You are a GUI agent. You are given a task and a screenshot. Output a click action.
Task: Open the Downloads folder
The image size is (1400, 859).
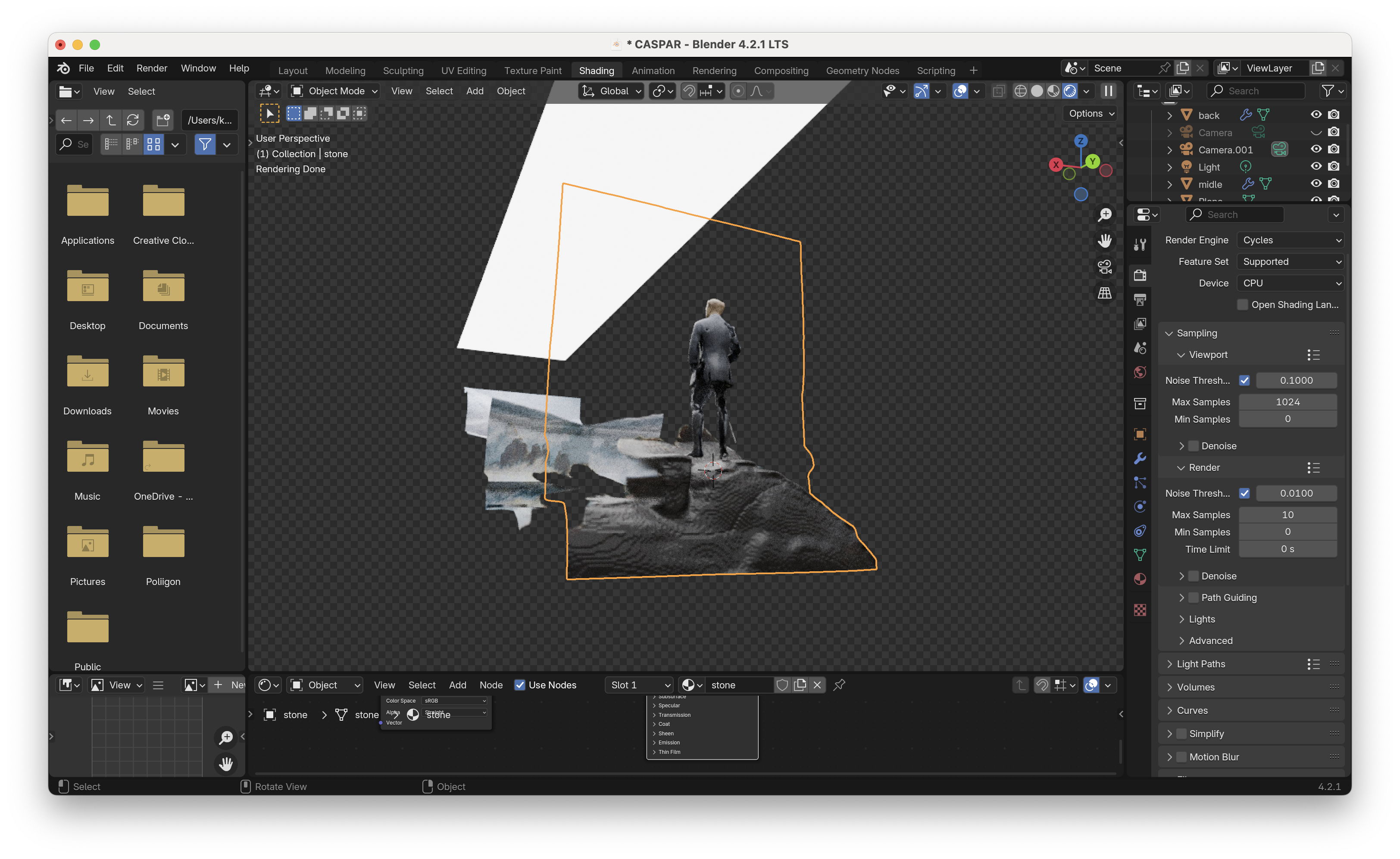(x=87, y=373)
